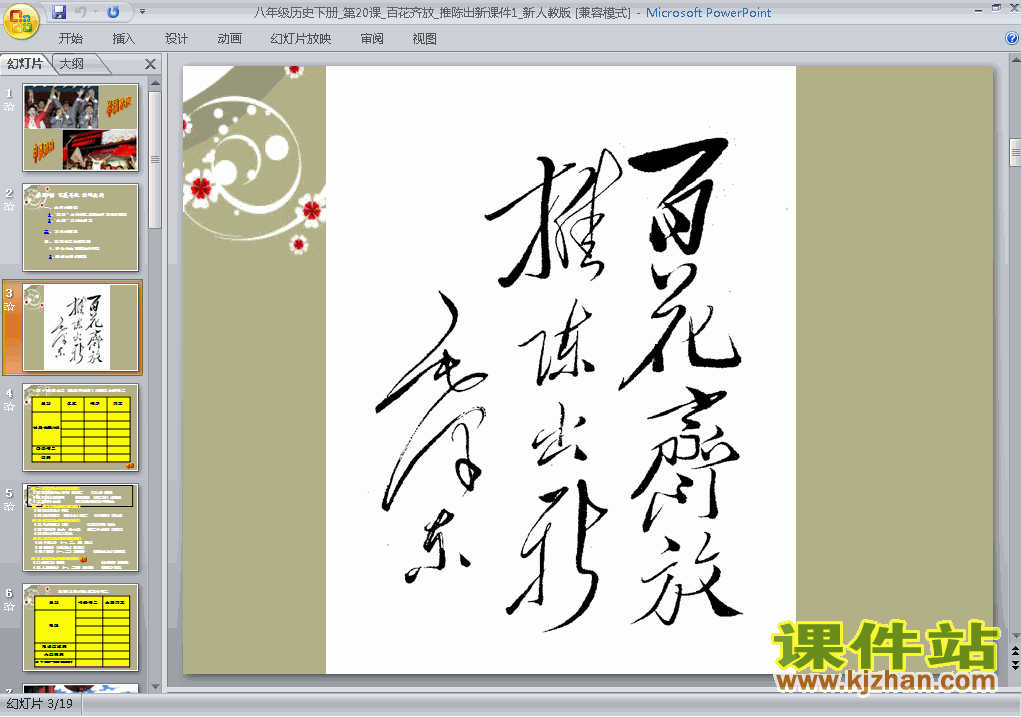Open the 插入 ribbon tab

coord(124,38)
